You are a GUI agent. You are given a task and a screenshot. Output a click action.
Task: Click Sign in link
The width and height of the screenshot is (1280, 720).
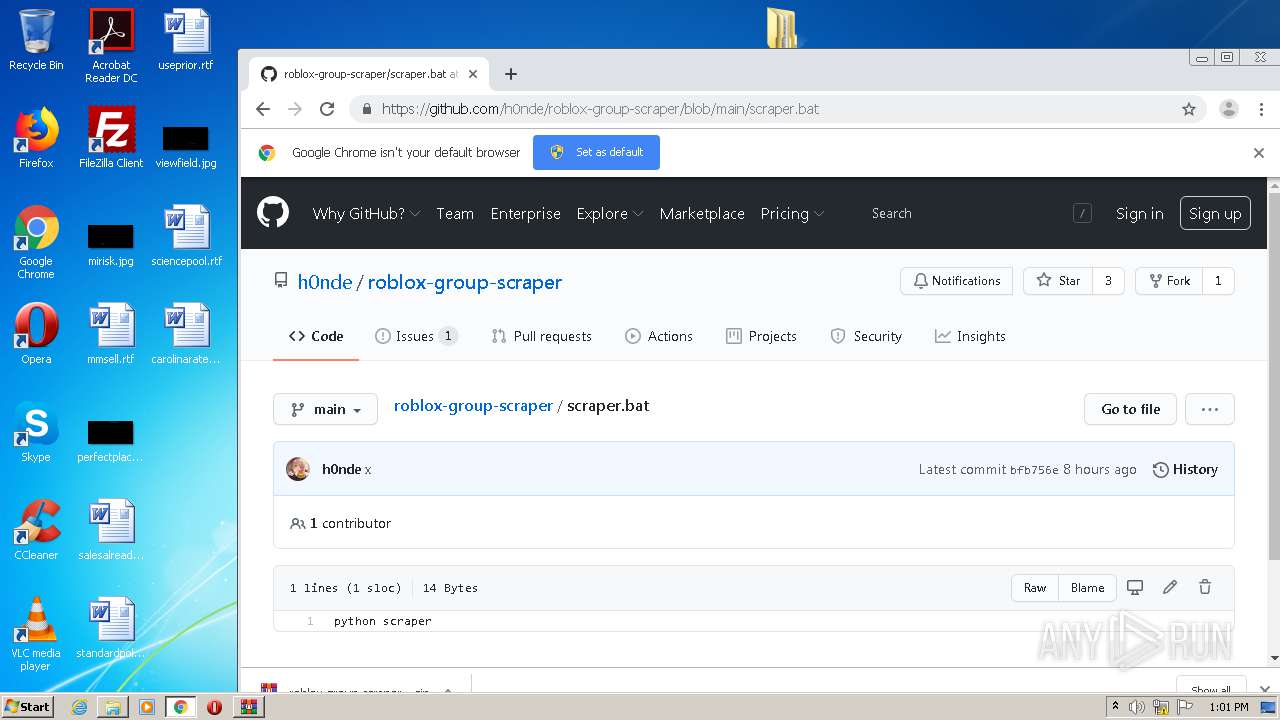(1140, 213)
